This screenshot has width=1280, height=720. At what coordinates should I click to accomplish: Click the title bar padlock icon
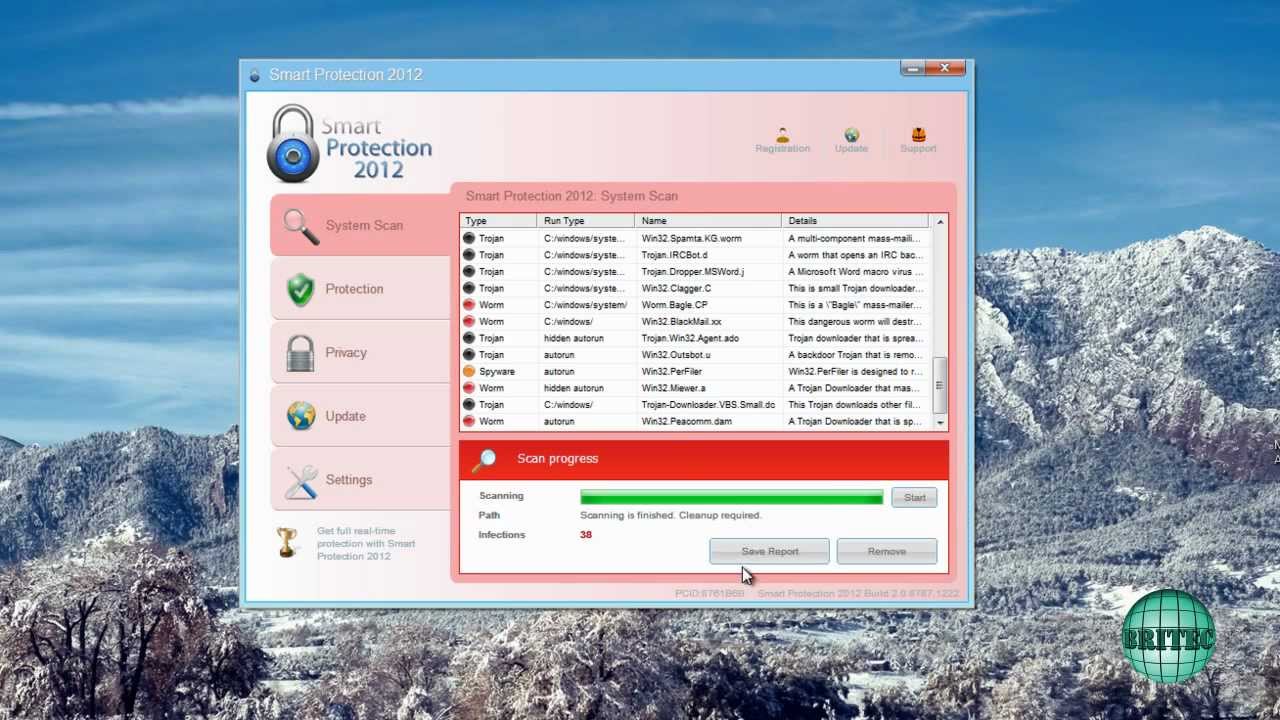coord(254,75)
